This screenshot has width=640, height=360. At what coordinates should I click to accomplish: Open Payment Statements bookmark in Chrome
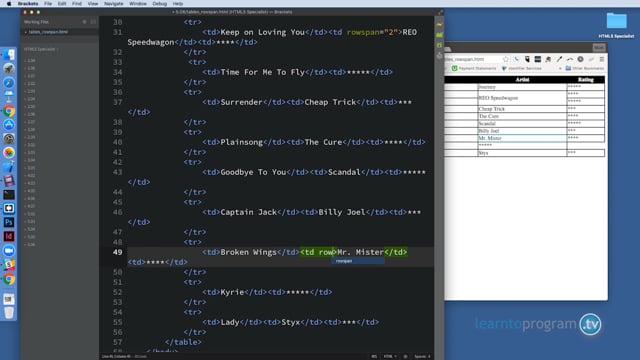pos(474,69)
